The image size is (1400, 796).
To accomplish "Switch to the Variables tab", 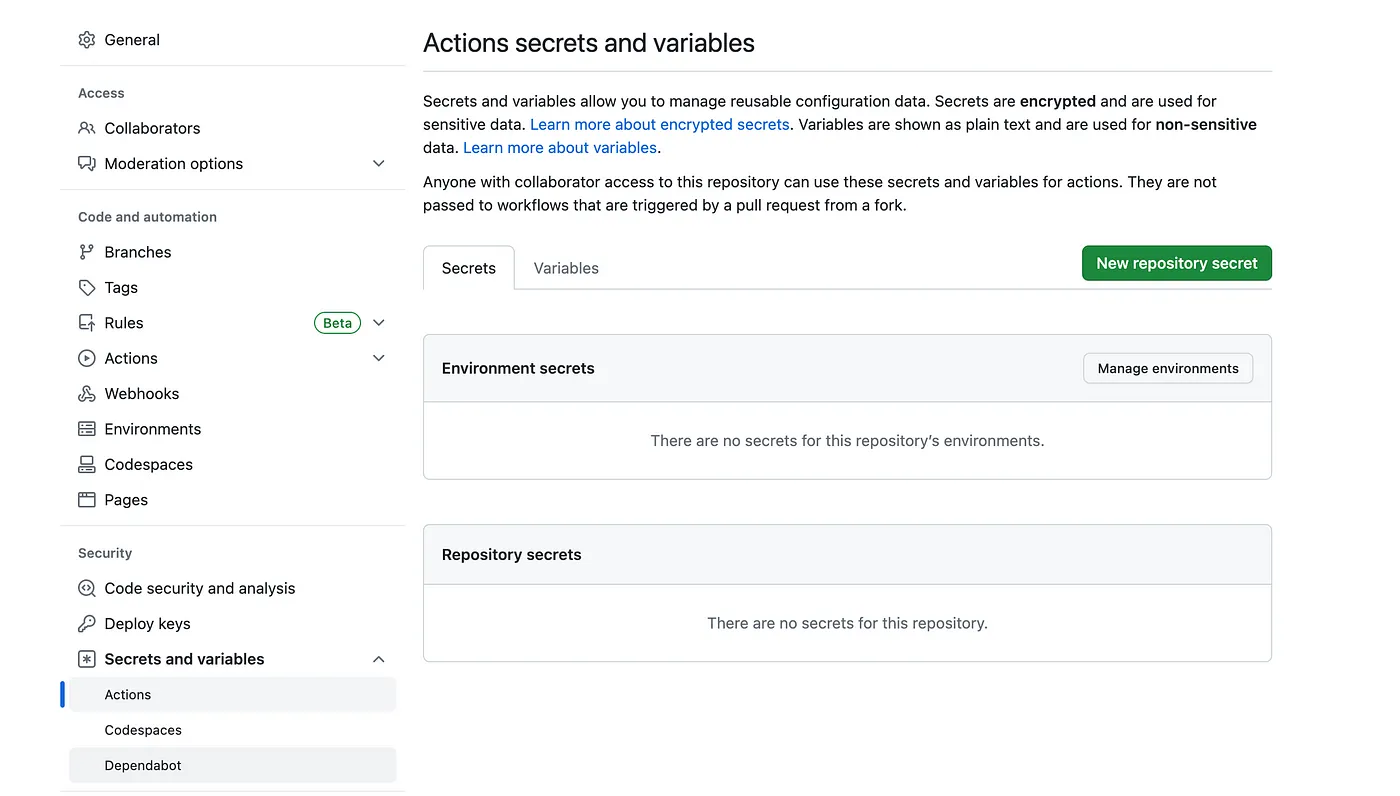I will [565, 267].
